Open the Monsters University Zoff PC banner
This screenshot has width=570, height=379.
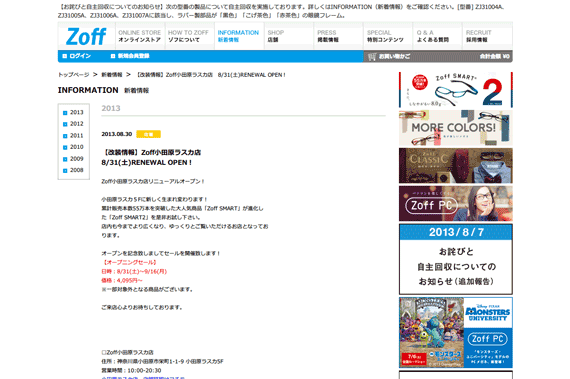pos(455,332)
